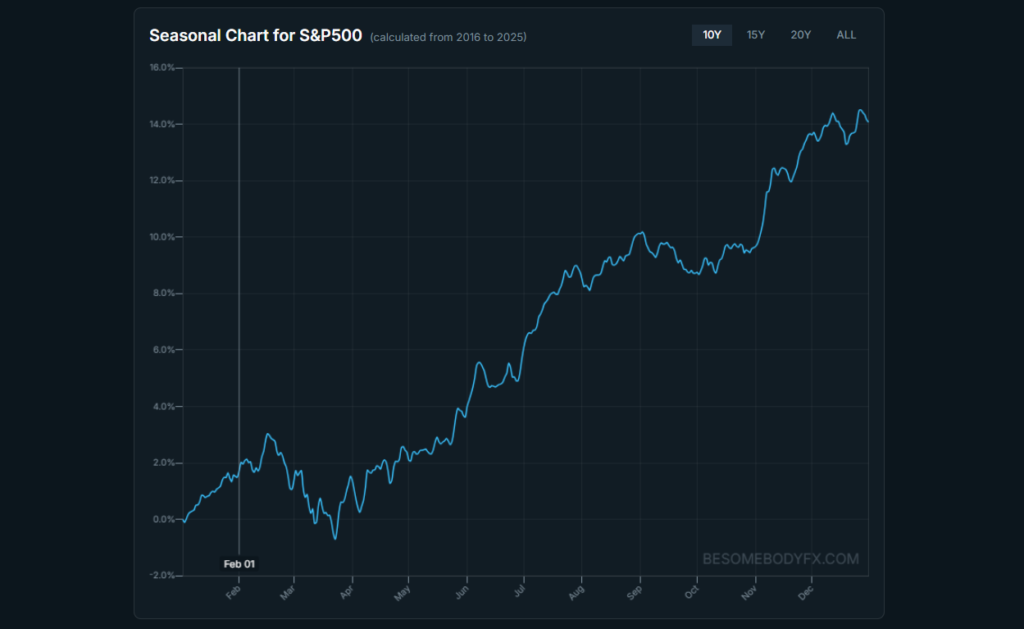Select the 10Y range button
This screenshot has height=629, width=1024.
tap(712, 35)
